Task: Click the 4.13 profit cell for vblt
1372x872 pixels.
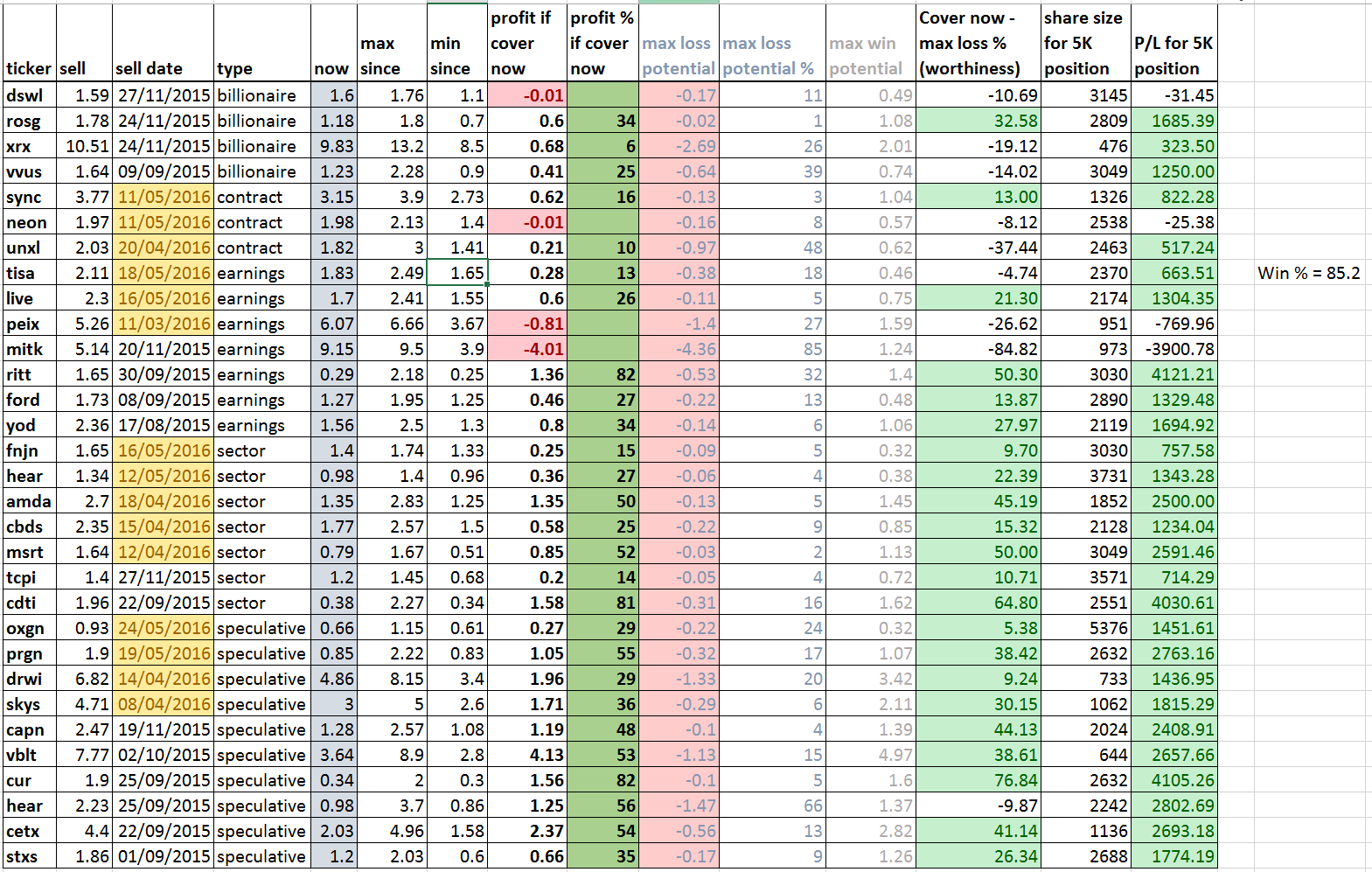Action: [527, 755]
